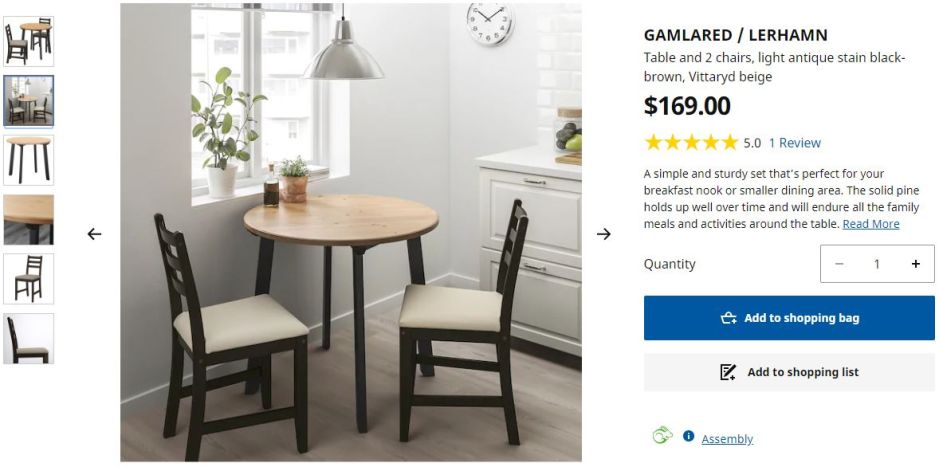The height and width of the screenshot is (467, 939).
Task: Click the five-star rating icons
Action: 691,142
